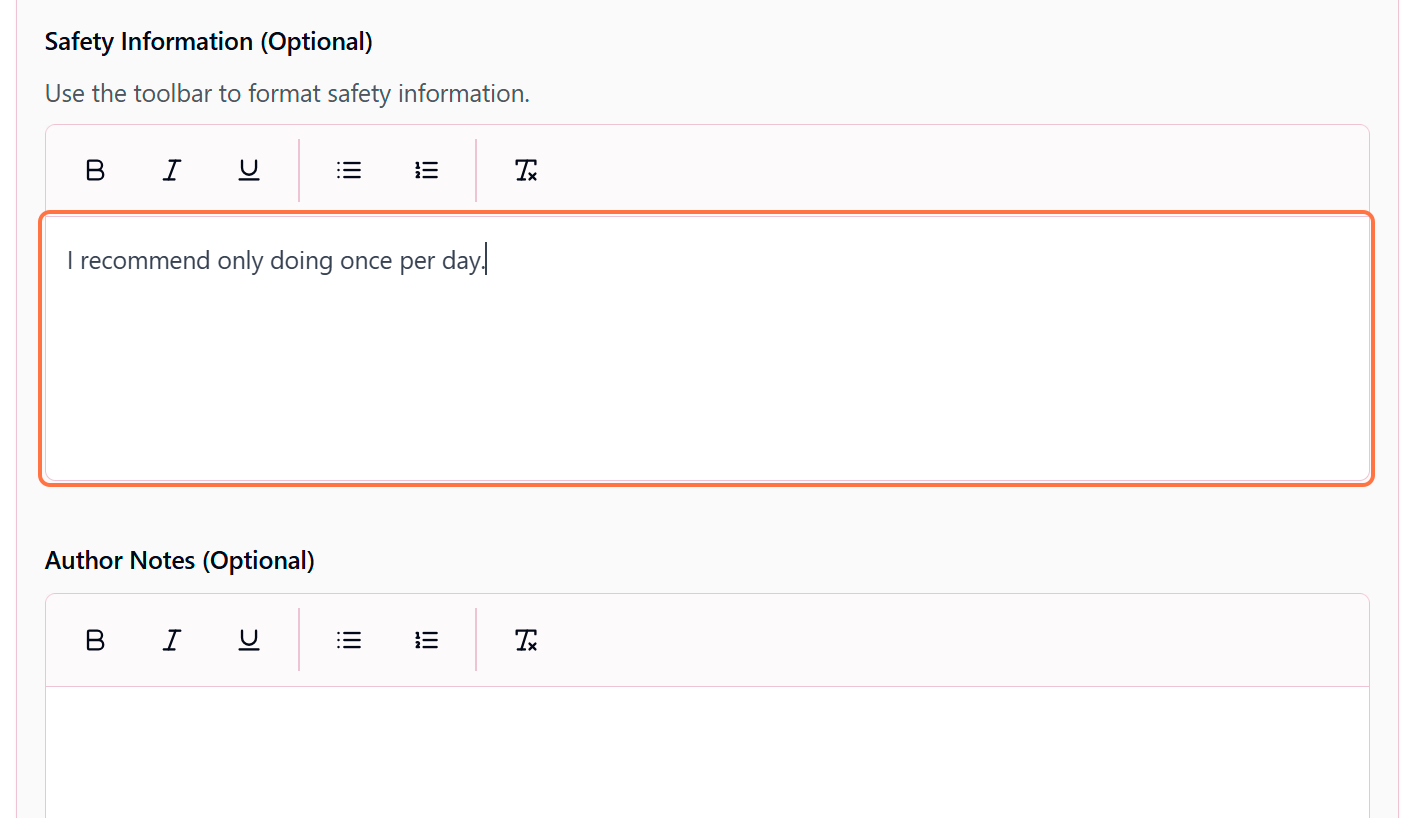Toggle italic in Author Notes toolbar
1414x818 pixels.
pyautogui.click(x=172, y=640)
